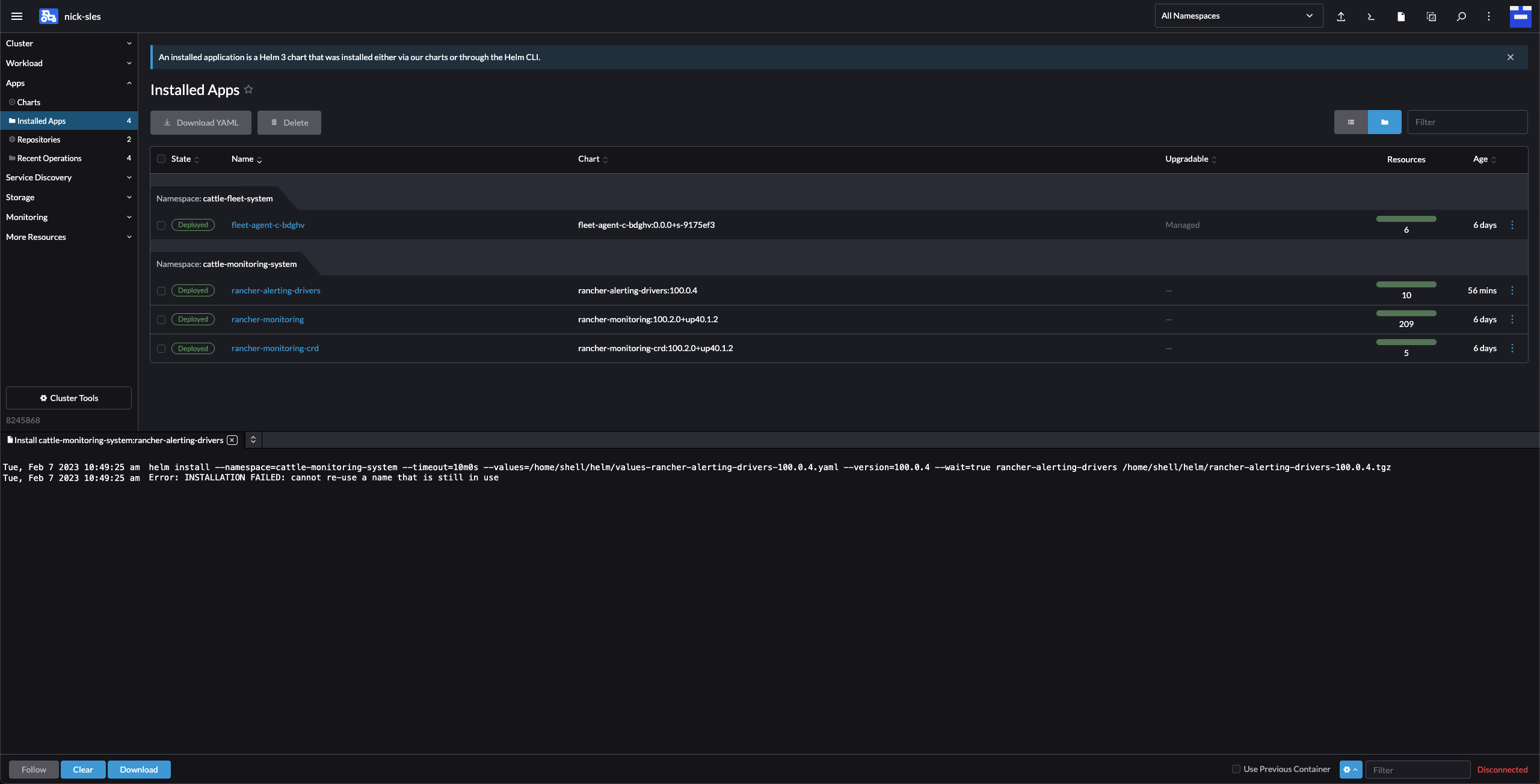Download the kubeconfig file icon
This screenshot has height=784, width=1540.
(1401, 16)
